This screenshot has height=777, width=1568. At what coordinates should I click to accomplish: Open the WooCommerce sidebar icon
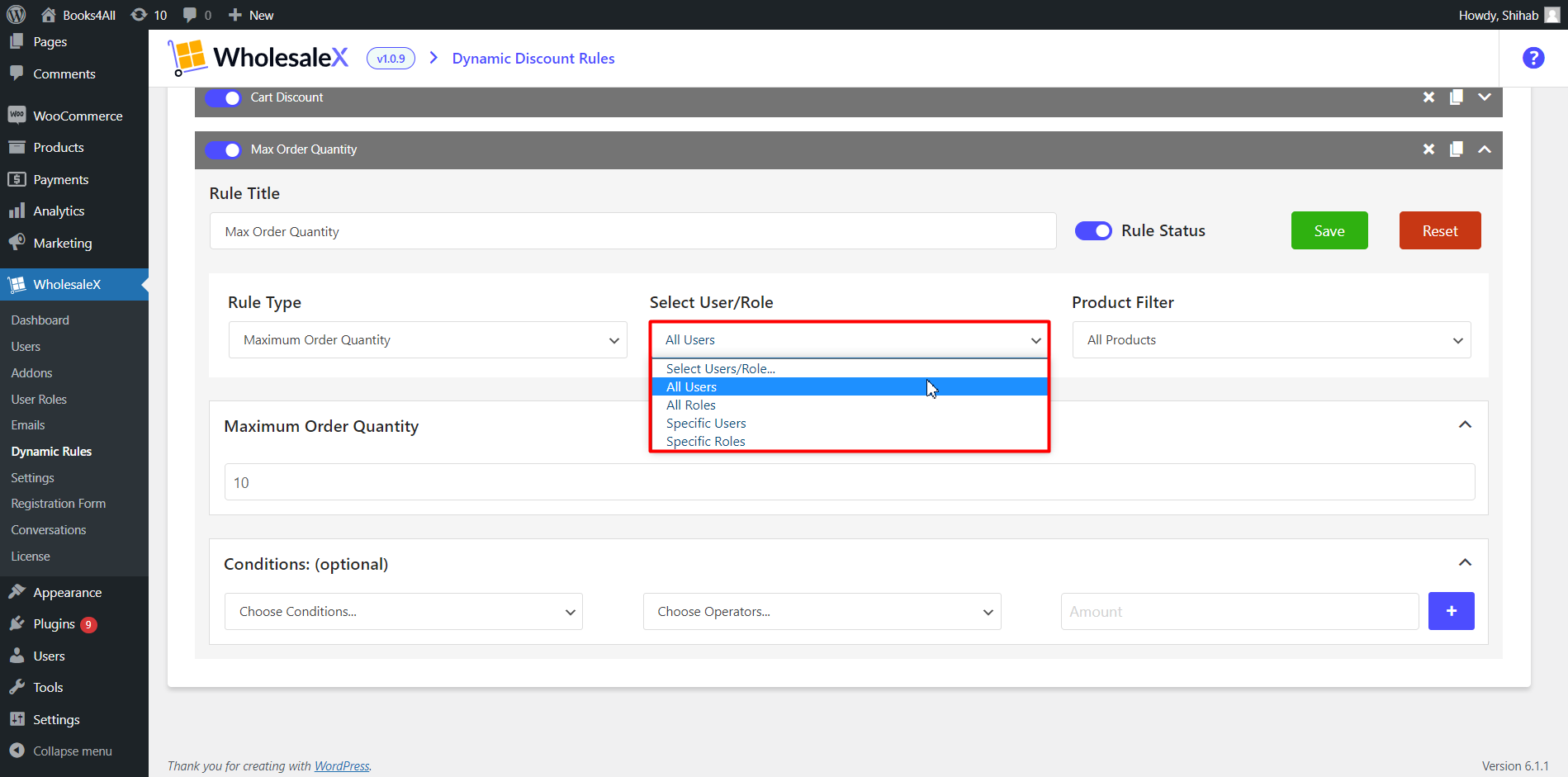(17, 115)
